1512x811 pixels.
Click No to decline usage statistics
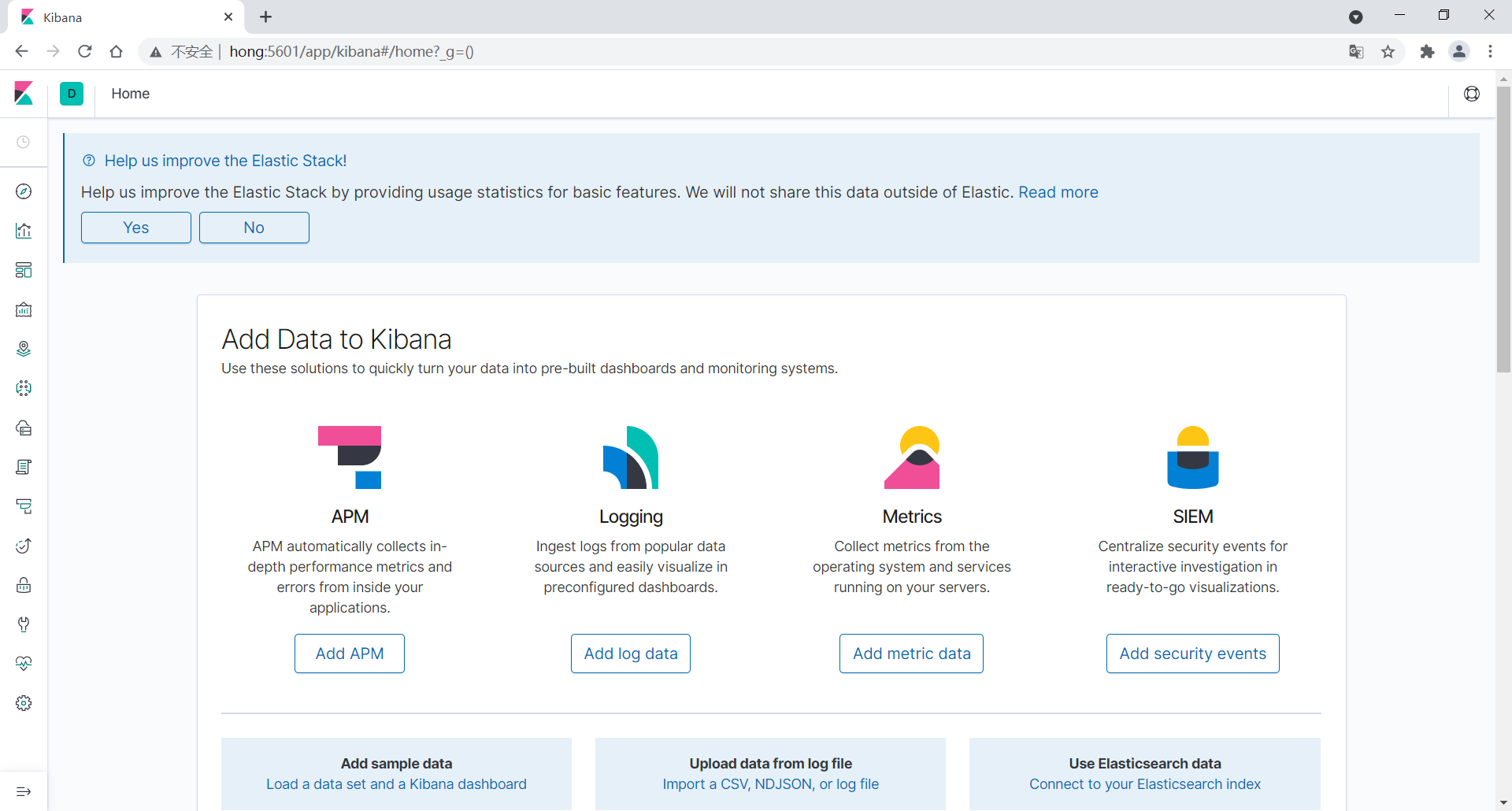tap(254, 228)
